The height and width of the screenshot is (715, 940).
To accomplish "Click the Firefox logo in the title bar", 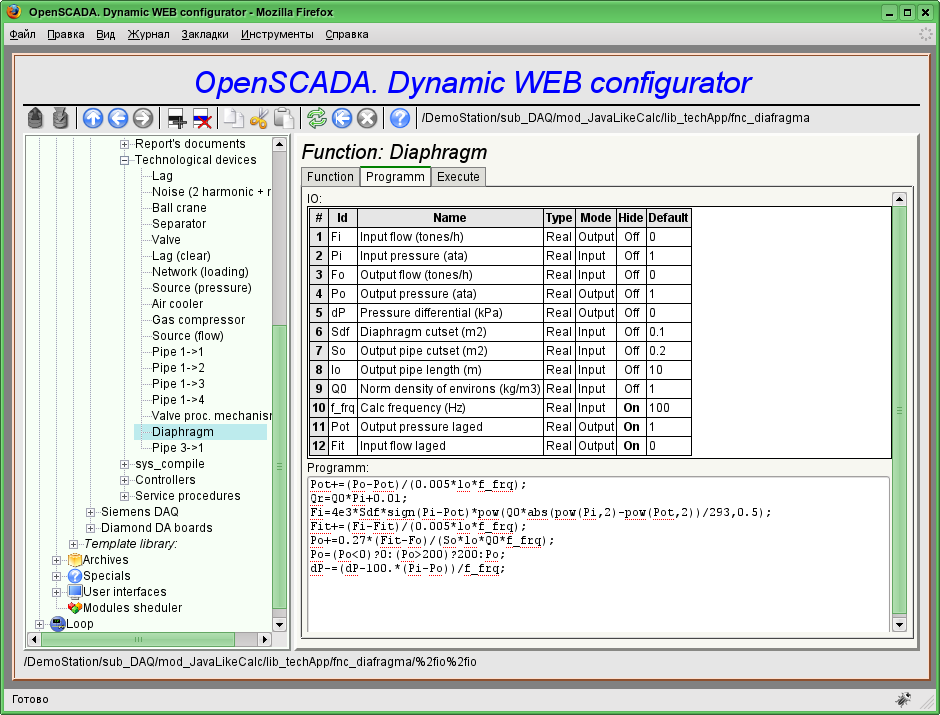I will [x=14, y=11].
